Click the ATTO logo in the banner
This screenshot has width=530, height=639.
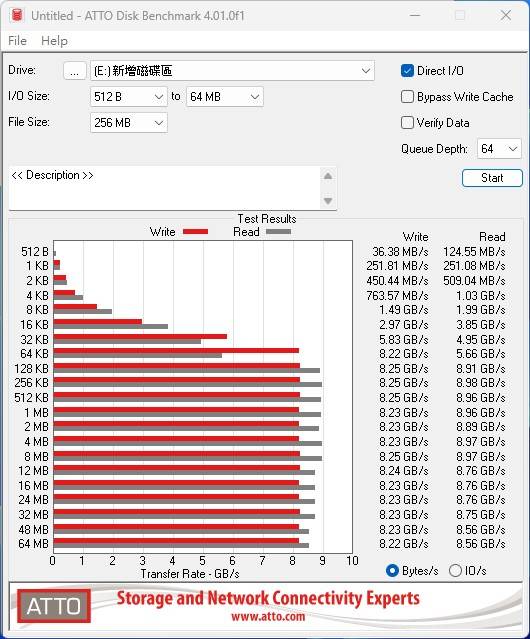click(54, 606)
